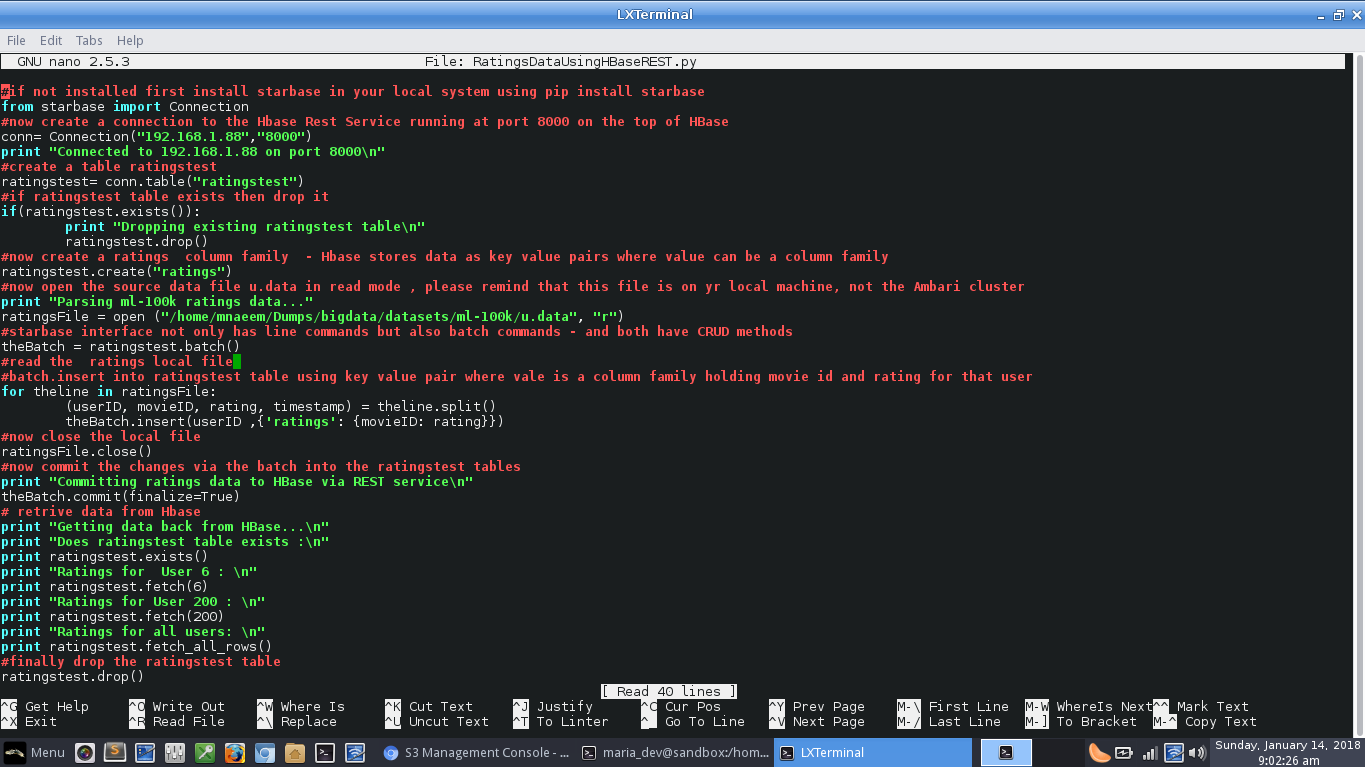Click the 'ratingsFile.close()' line
Image resolution: width=1365 pixels, height=767 pixels.
(x=77, y=451)
